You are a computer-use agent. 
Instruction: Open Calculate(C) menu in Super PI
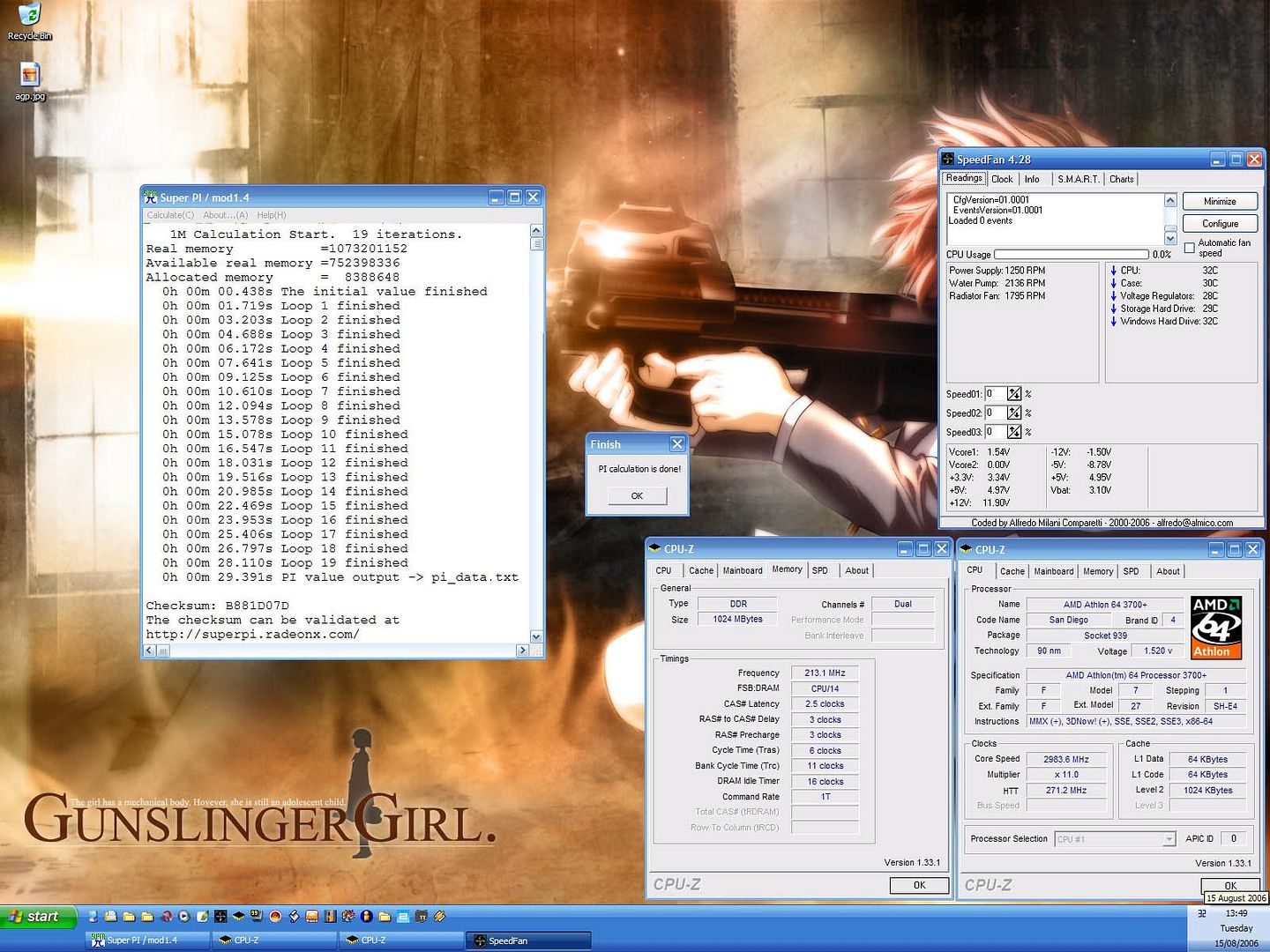pyautogui.click(x=170, y=215)
